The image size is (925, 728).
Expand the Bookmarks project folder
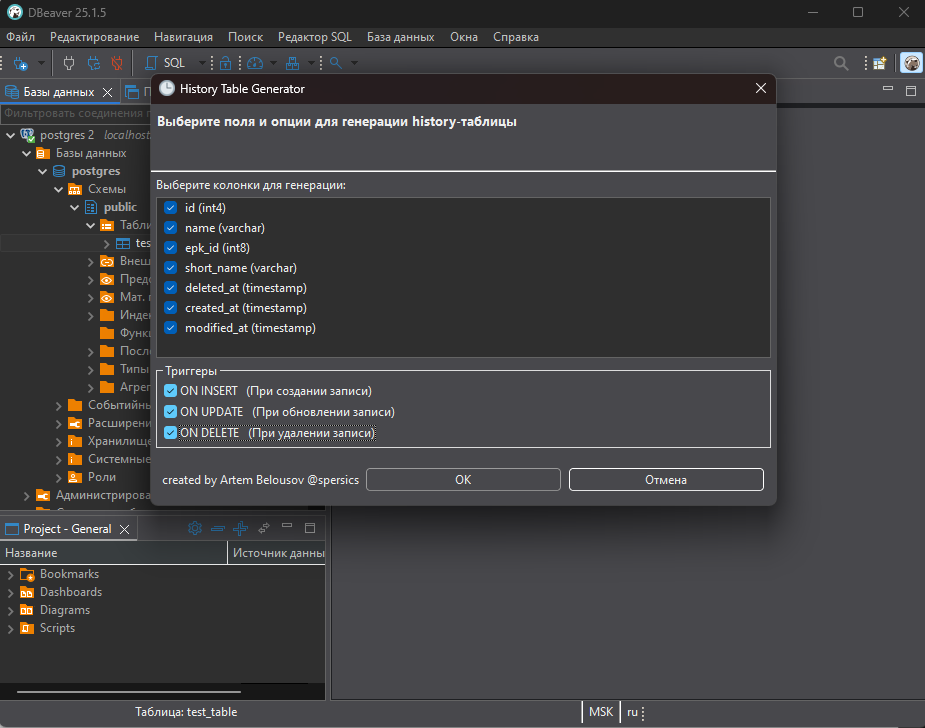pos(10,575)
